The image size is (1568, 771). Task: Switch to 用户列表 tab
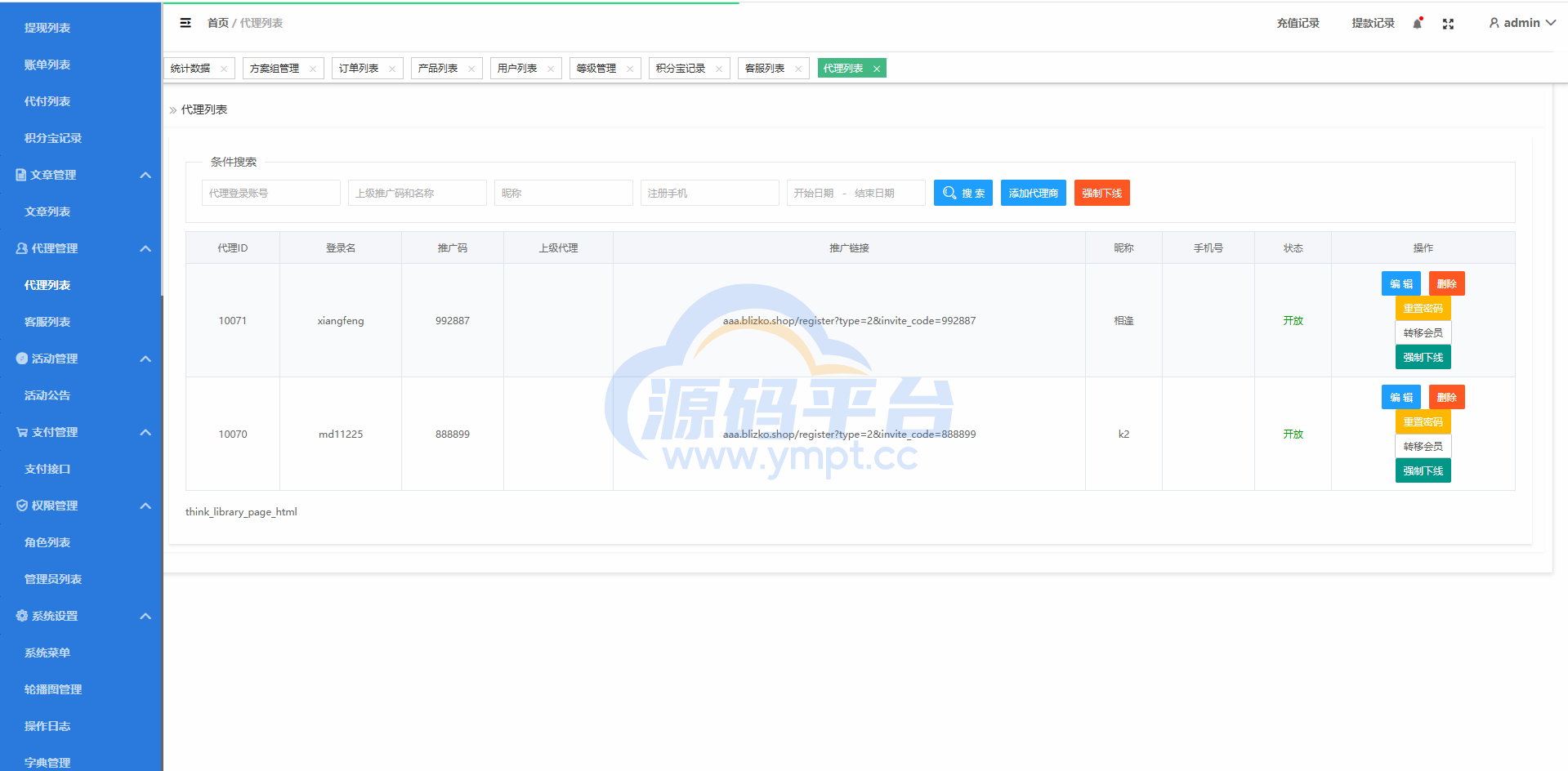click(x=517, y=69)
